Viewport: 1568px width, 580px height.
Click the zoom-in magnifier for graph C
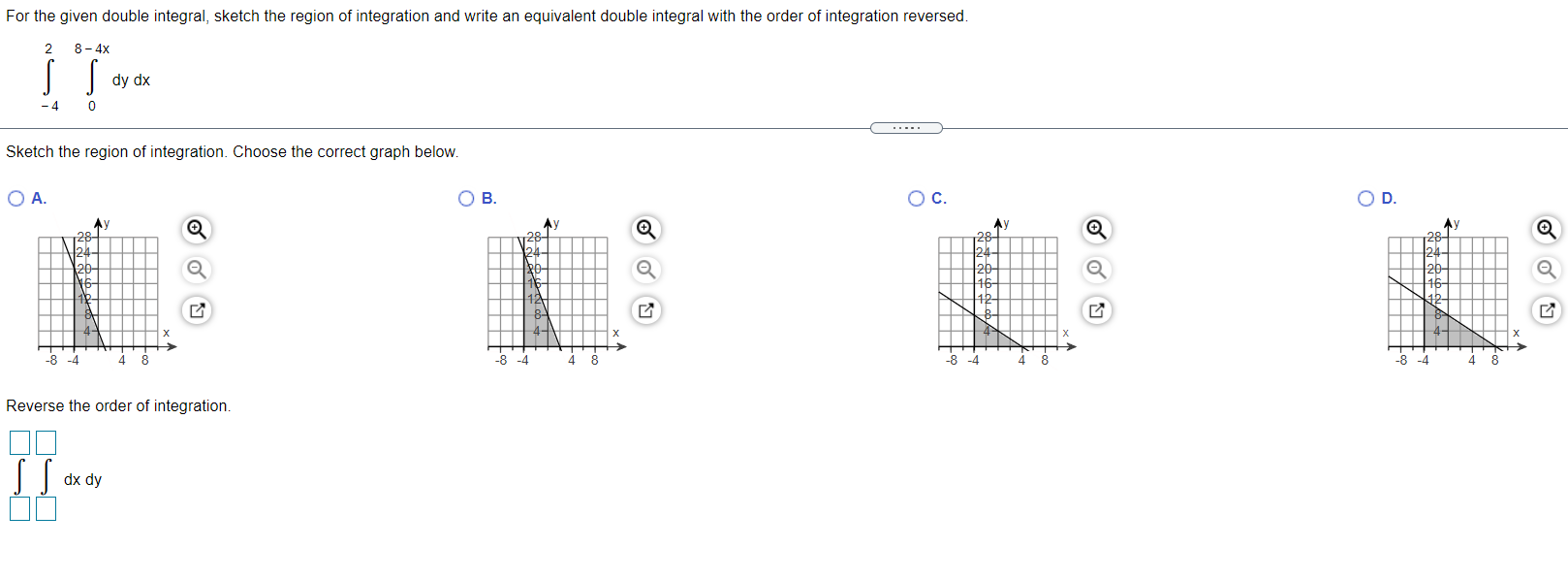[1096, 230]
